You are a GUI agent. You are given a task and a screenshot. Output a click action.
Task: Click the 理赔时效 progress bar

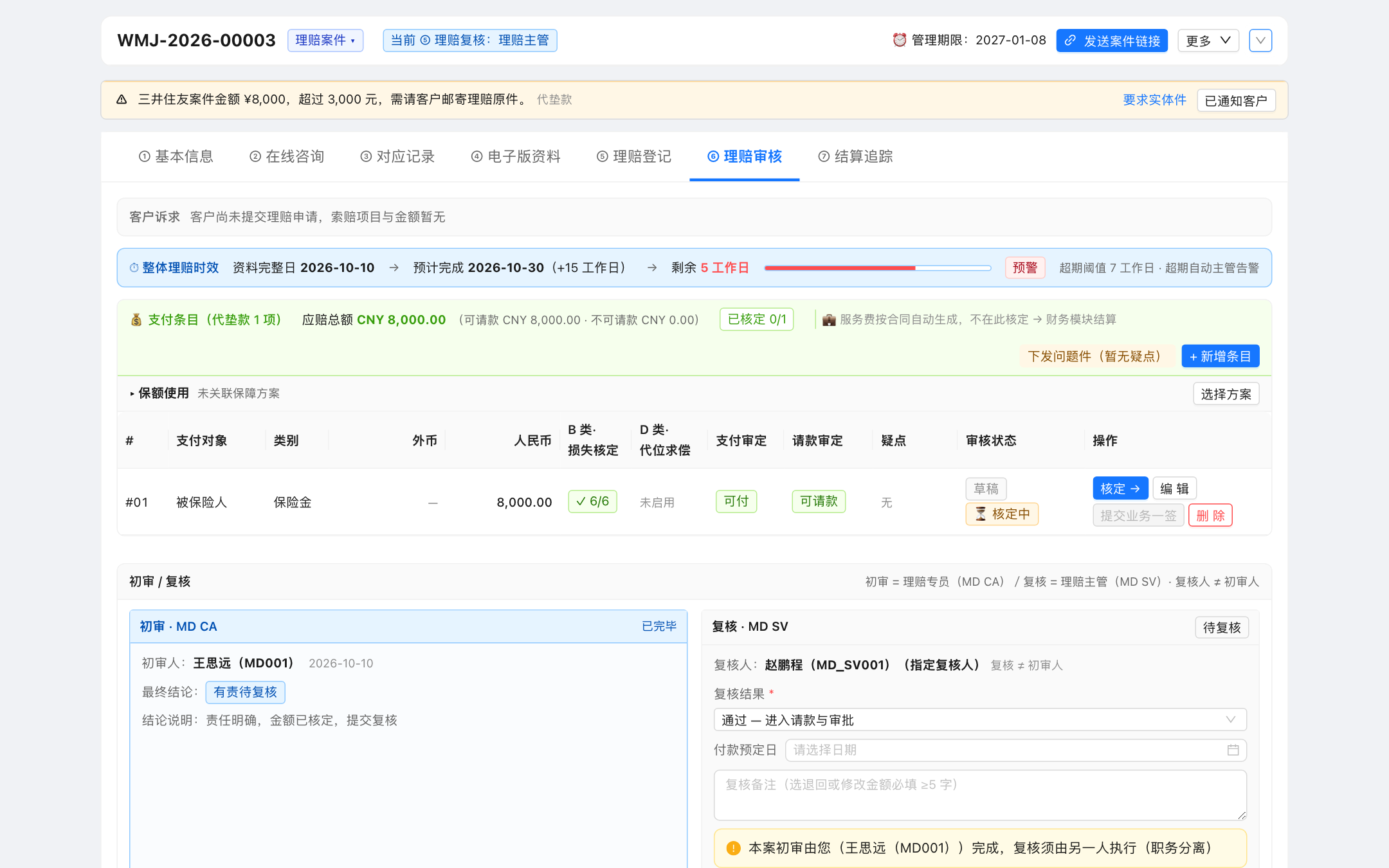(878, 268)
